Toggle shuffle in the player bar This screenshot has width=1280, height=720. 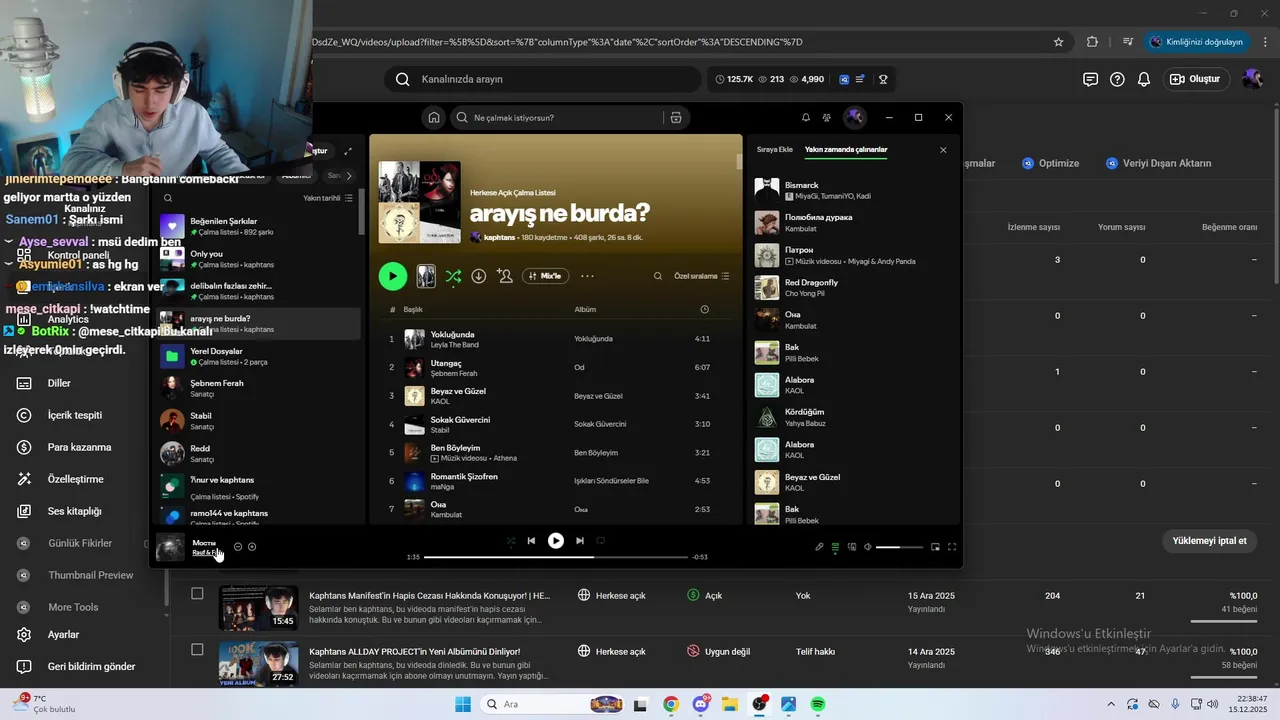click(510, 541)
